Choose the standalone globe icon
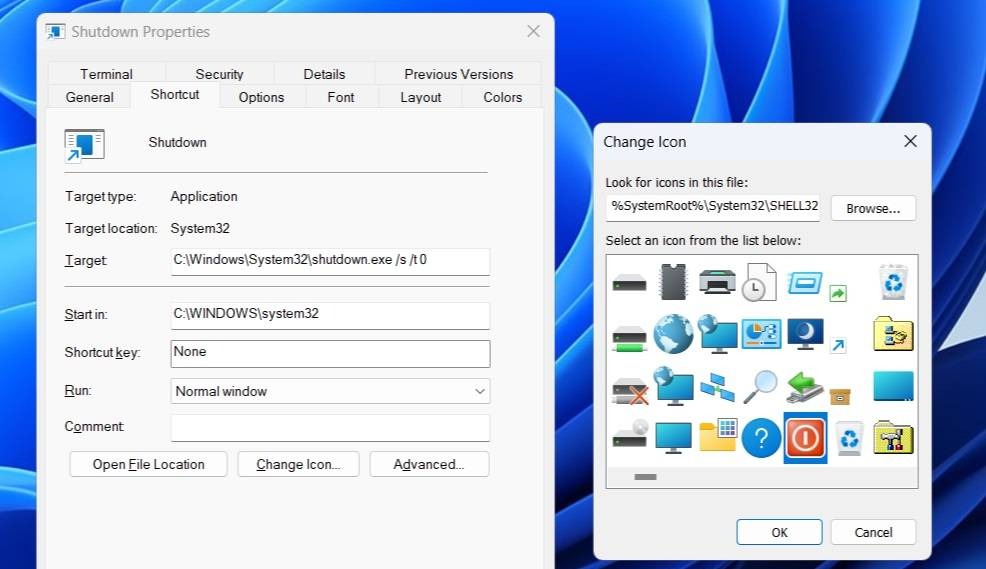The height and width of the screenshot is (569, 986). (x=673, y=334)
